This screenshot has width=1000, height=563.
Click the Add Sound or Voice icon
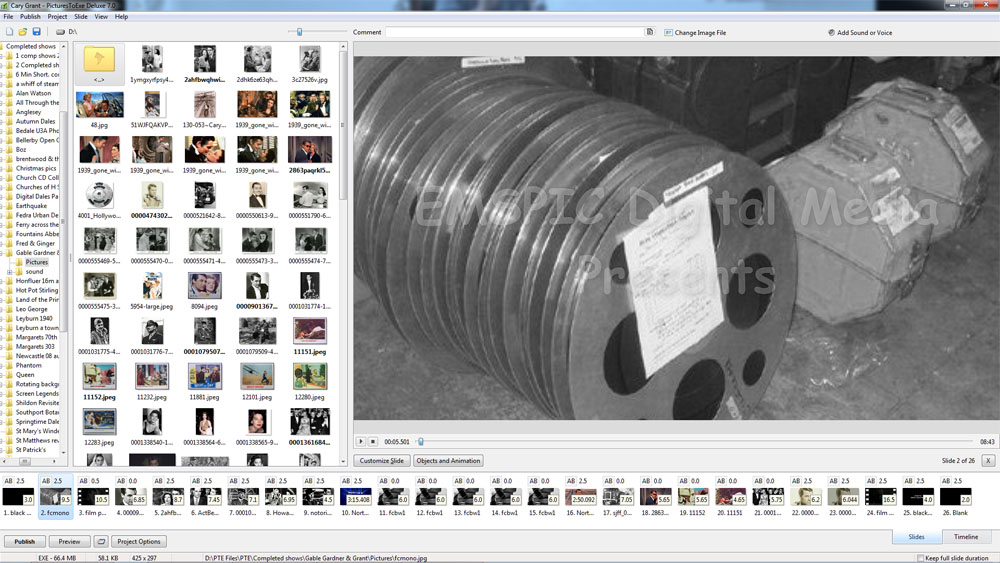[831, 33]
